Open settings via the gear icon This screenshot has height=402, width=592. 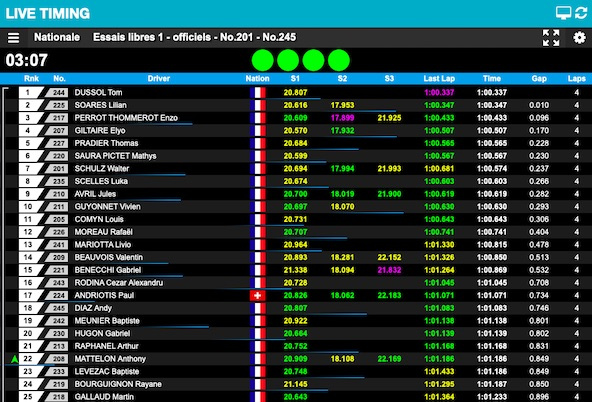click(580, 38)
